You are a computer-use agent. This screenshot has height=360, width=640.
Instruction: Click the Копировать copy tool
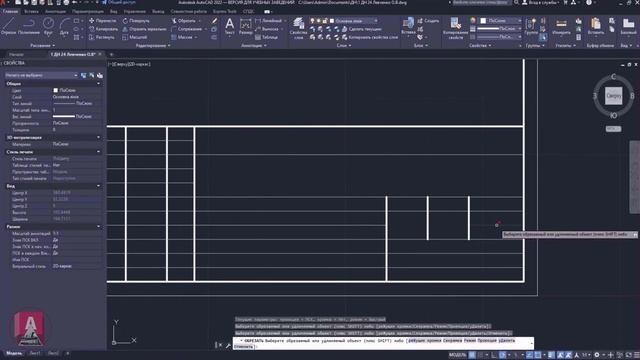(x=103, y=29)
